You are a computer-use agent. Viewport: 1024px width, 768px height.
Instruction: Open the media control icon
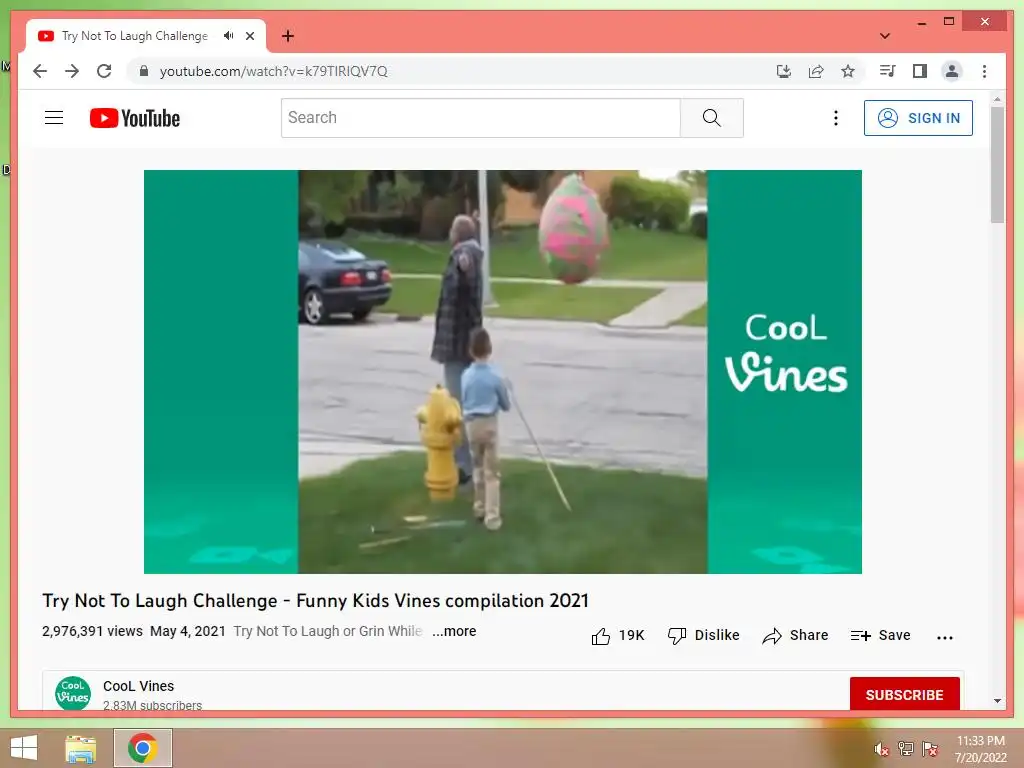[888, 71]
